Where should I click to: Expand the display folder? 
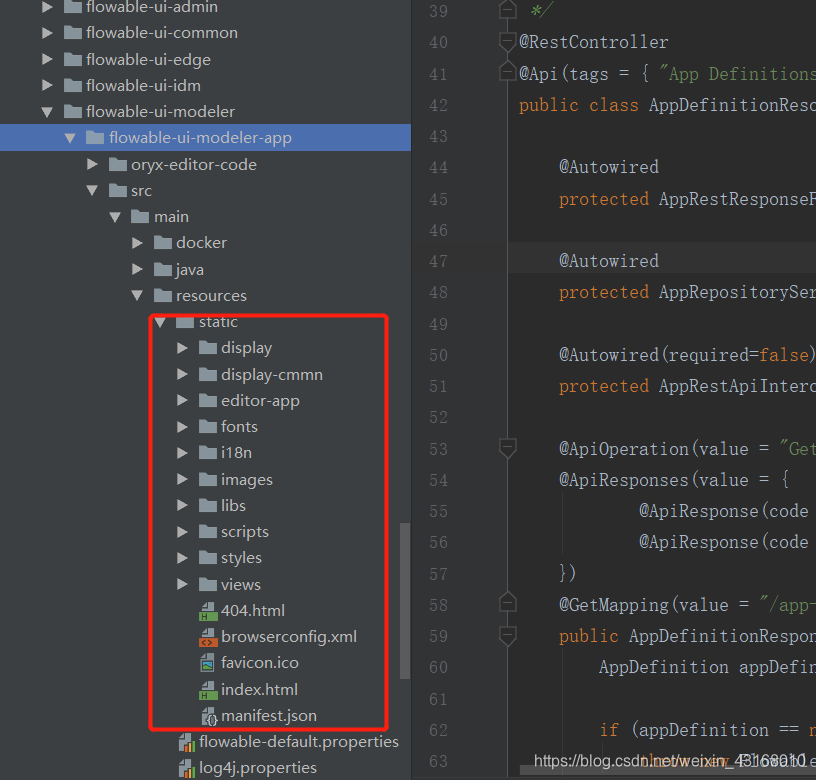(184, 348)
